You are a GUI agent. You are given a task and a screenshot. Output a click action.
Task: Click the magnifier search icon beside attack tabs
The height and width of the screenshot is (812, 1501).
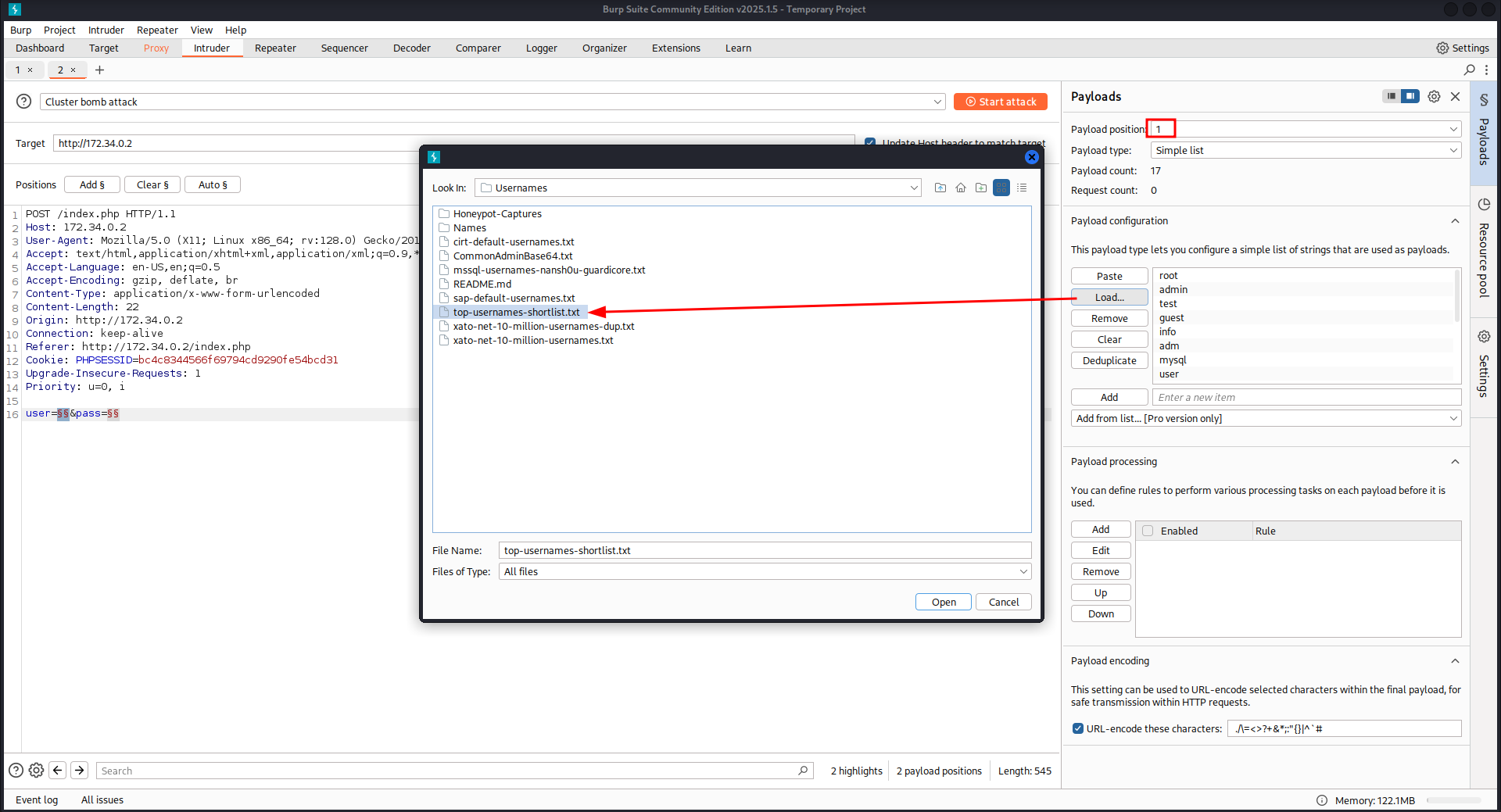pyautogui.click(x=1469, y=70)
